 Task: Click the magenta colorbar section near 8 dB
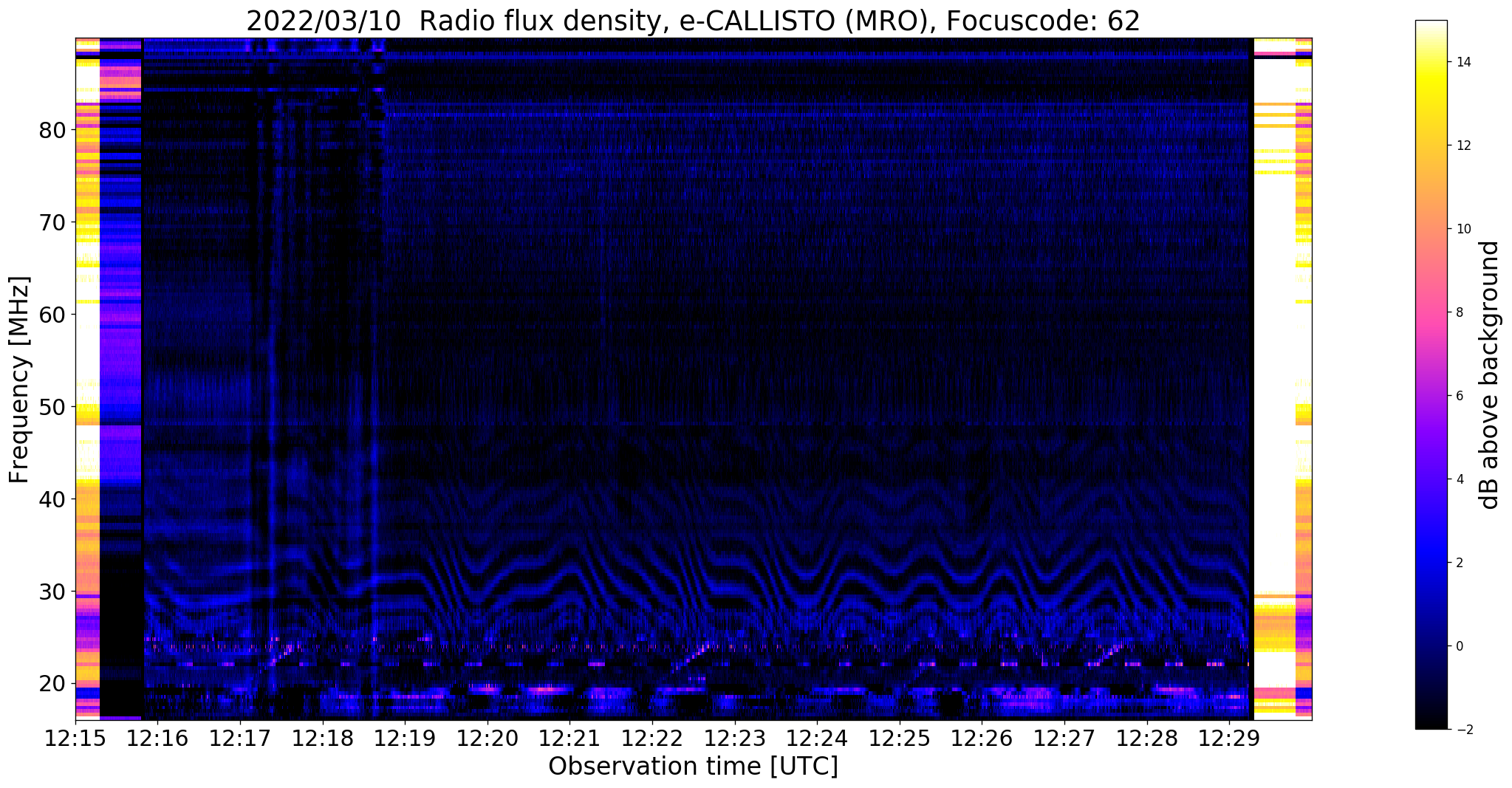tap(1431, 312)
